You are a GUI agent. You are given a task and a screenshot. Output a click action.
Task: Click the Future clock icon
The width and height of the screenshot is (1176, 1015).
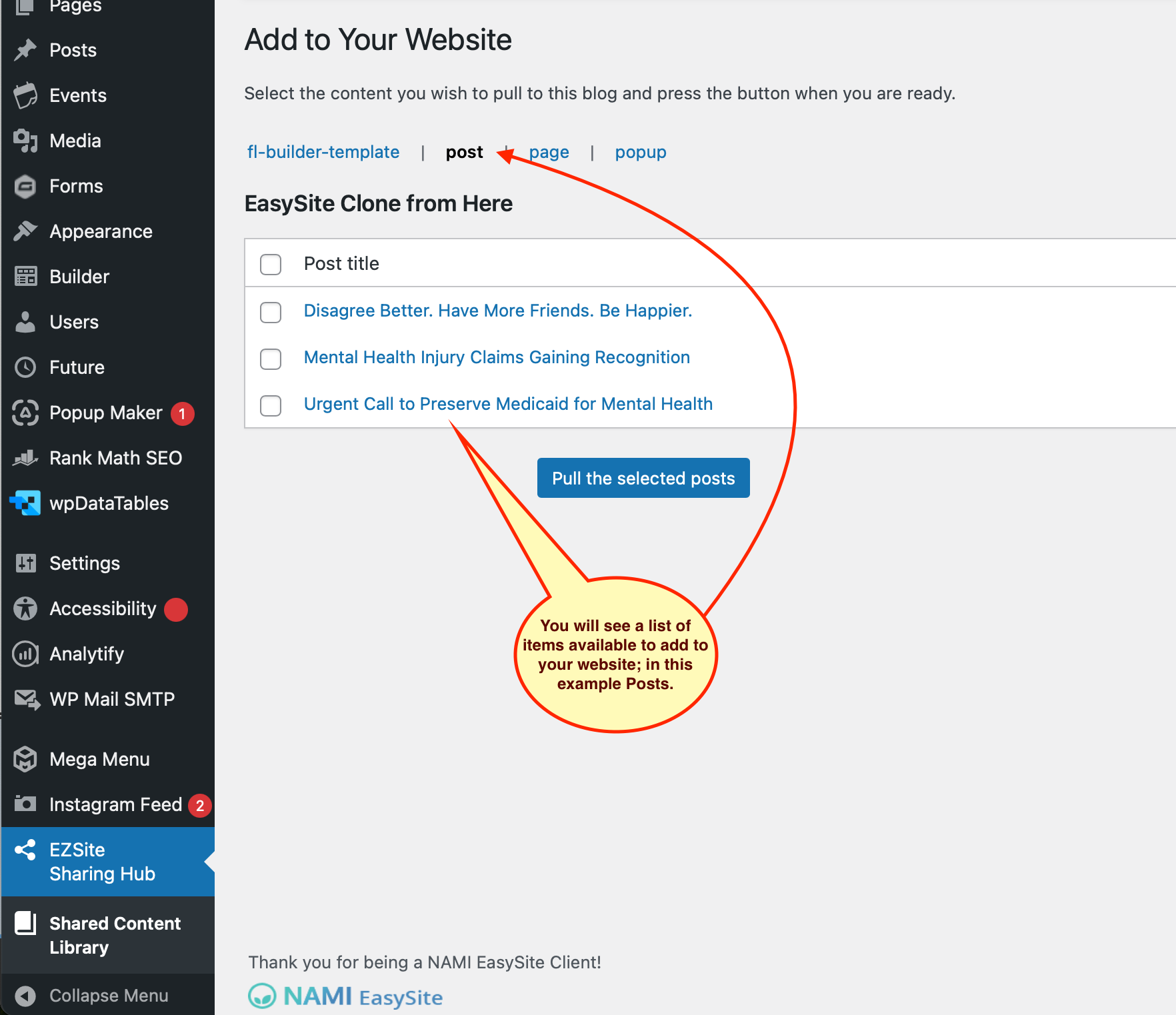click(x=25, y=367)
